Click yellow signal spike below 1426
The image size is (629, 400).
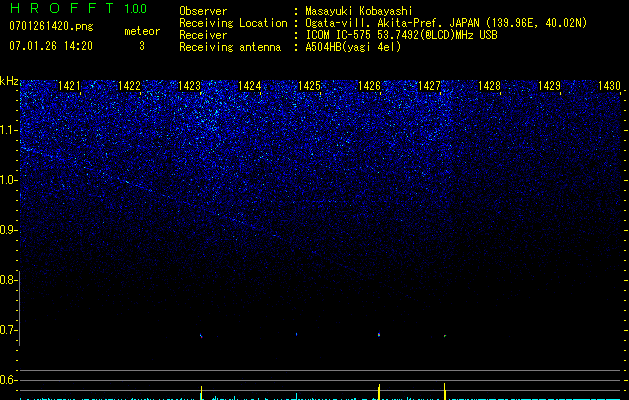pos(379,392)
